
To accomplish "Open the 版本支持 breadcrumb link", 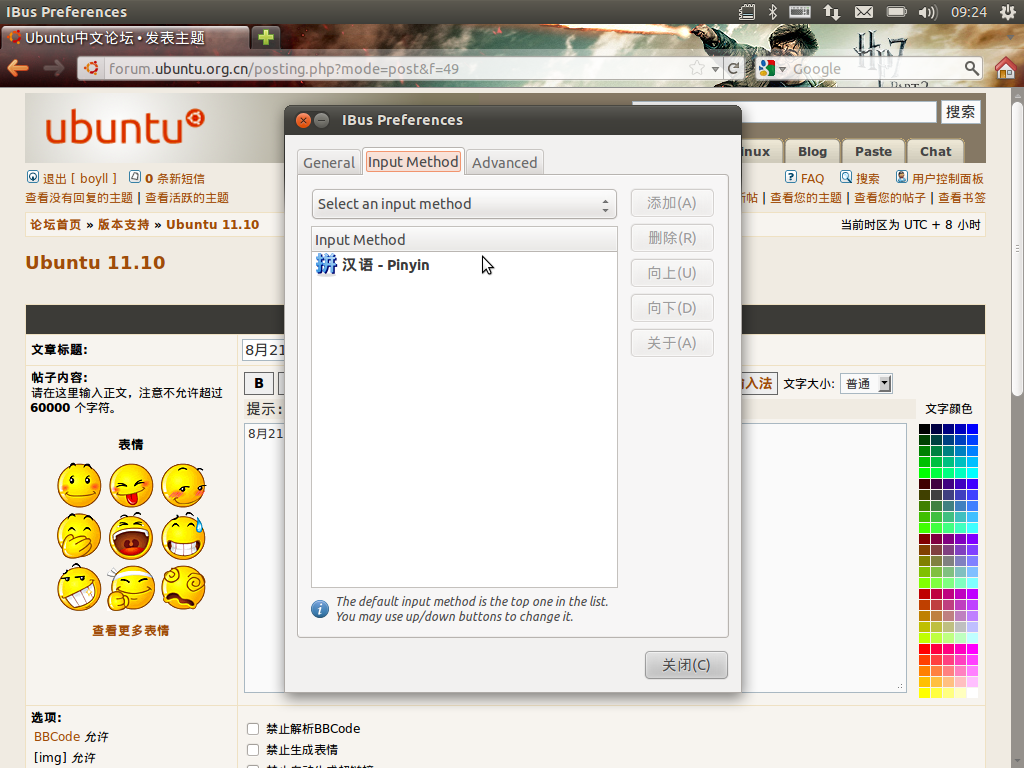I will pos(123,225).
